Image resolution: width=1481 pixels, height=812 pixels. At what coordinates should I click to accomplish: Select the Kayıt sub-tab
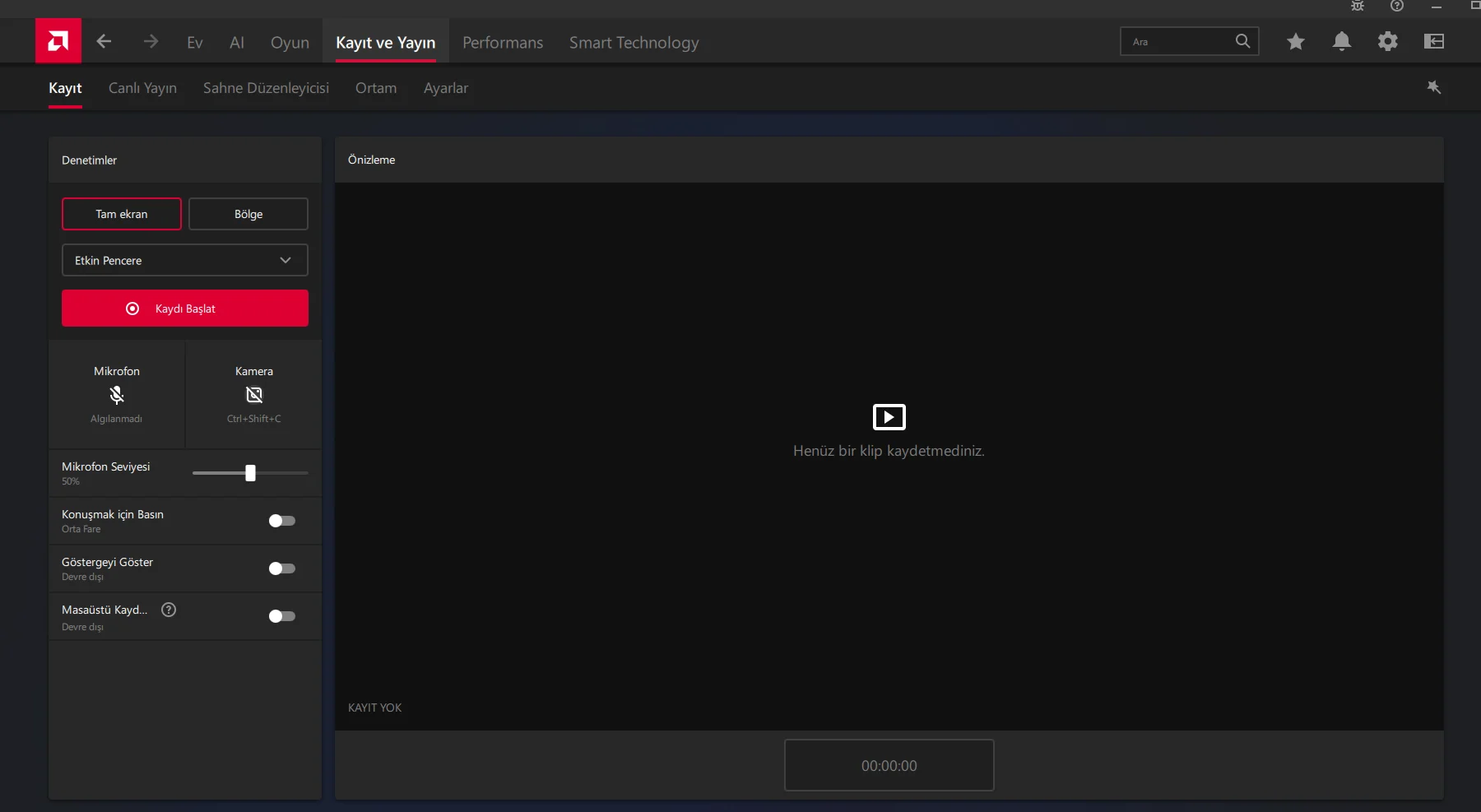65,88
